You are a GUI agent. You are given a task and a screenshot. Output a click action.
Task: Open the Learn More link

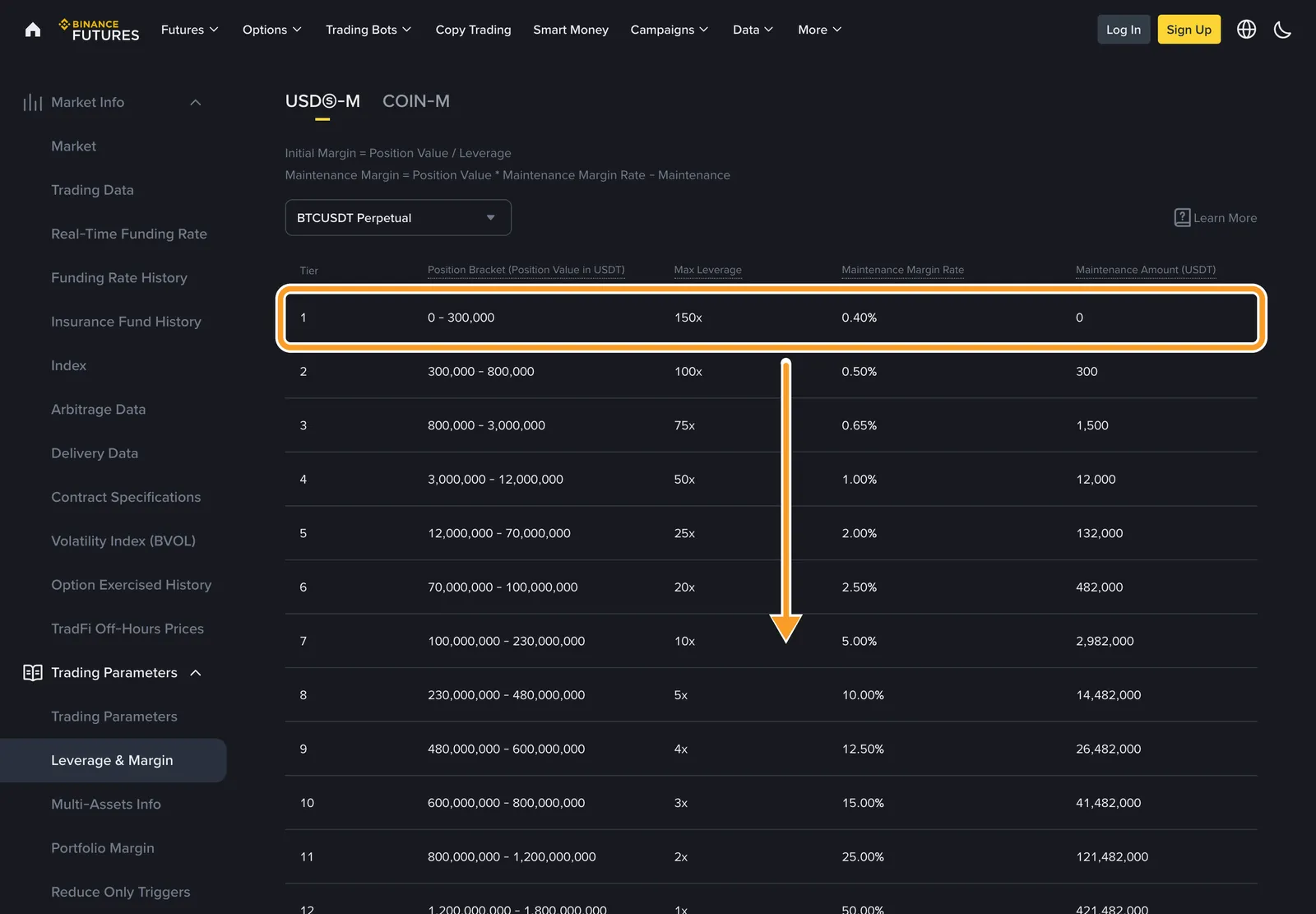pyautogui.click(x=1225, y=218)
